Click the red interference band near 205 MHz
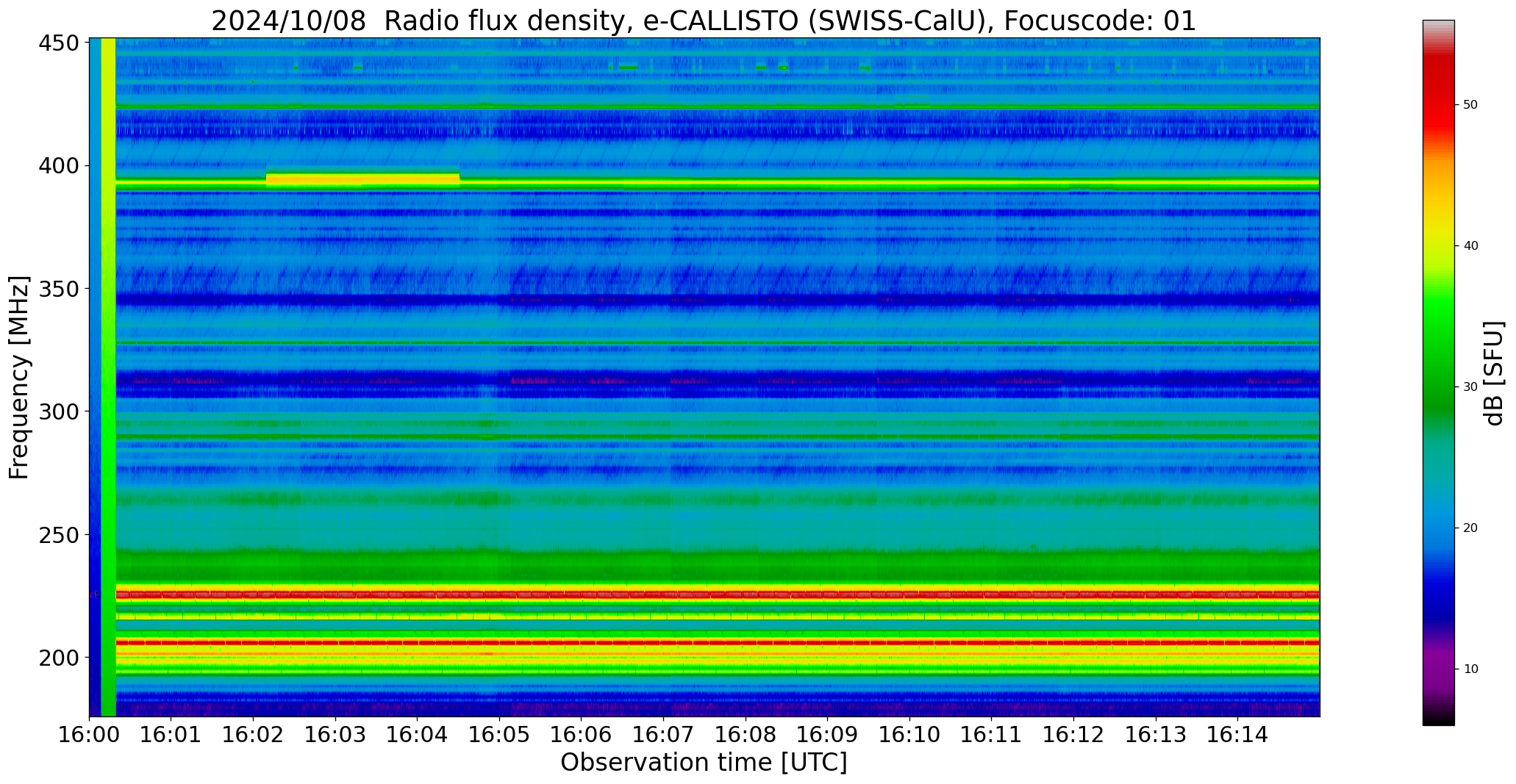1516x784 pixels. (x=718, y=642)
